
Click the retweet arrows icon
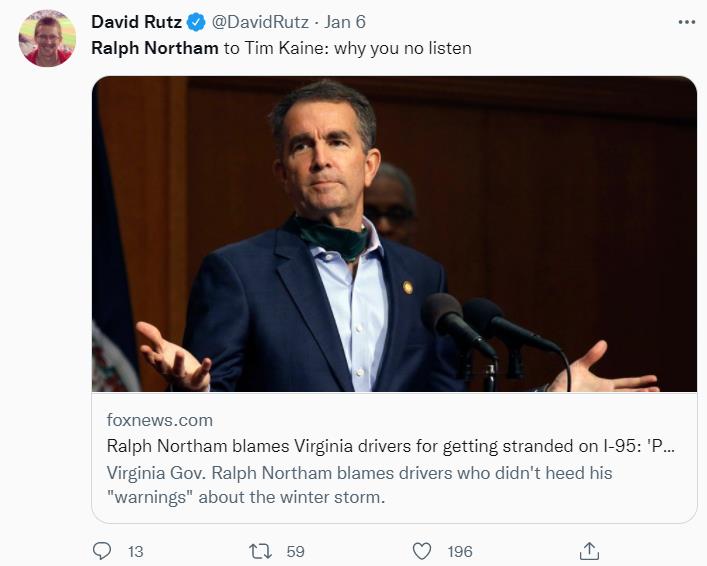(x=259, y=551)
